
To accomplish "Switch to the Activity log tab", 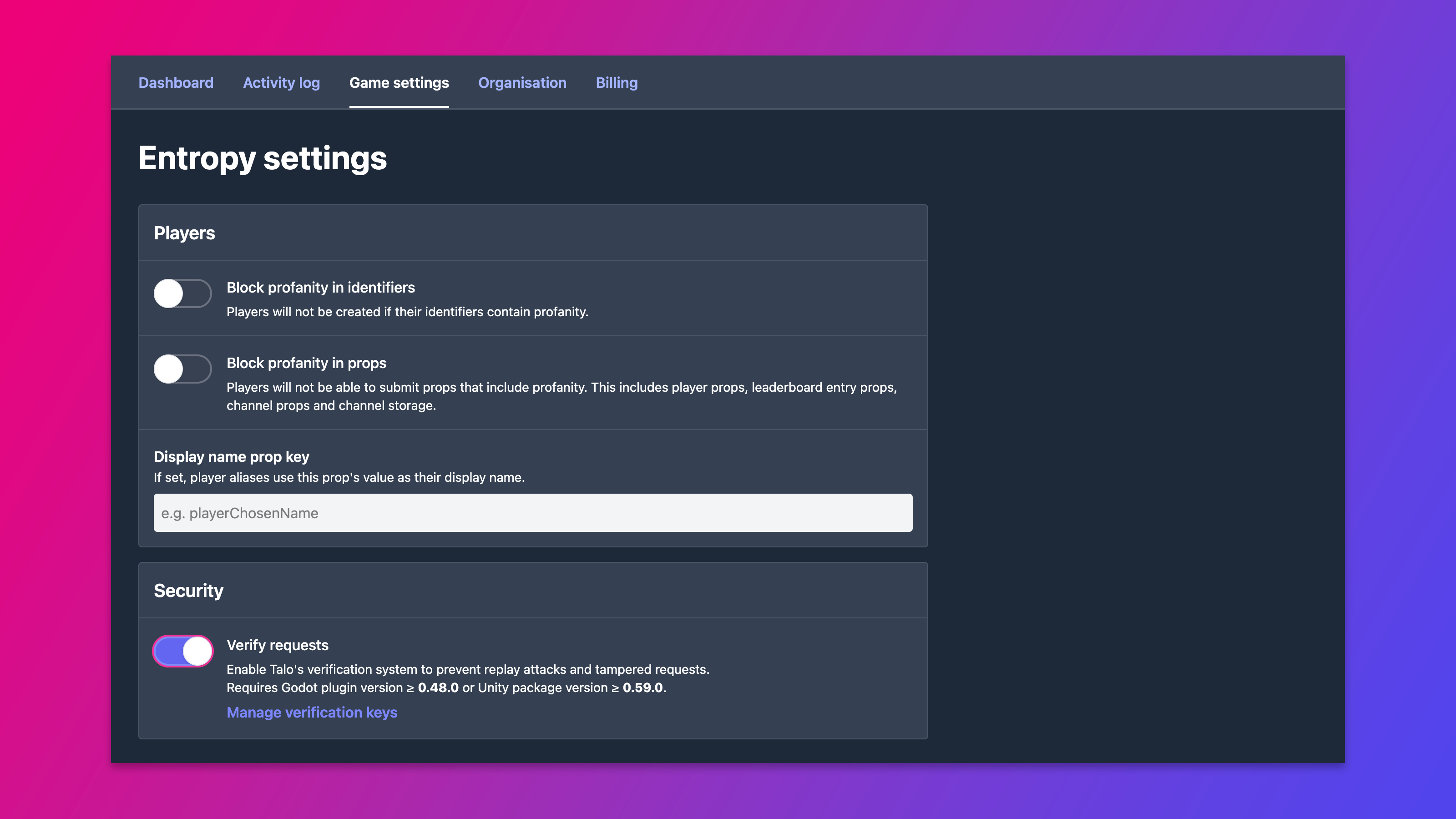I will point(282,82).
